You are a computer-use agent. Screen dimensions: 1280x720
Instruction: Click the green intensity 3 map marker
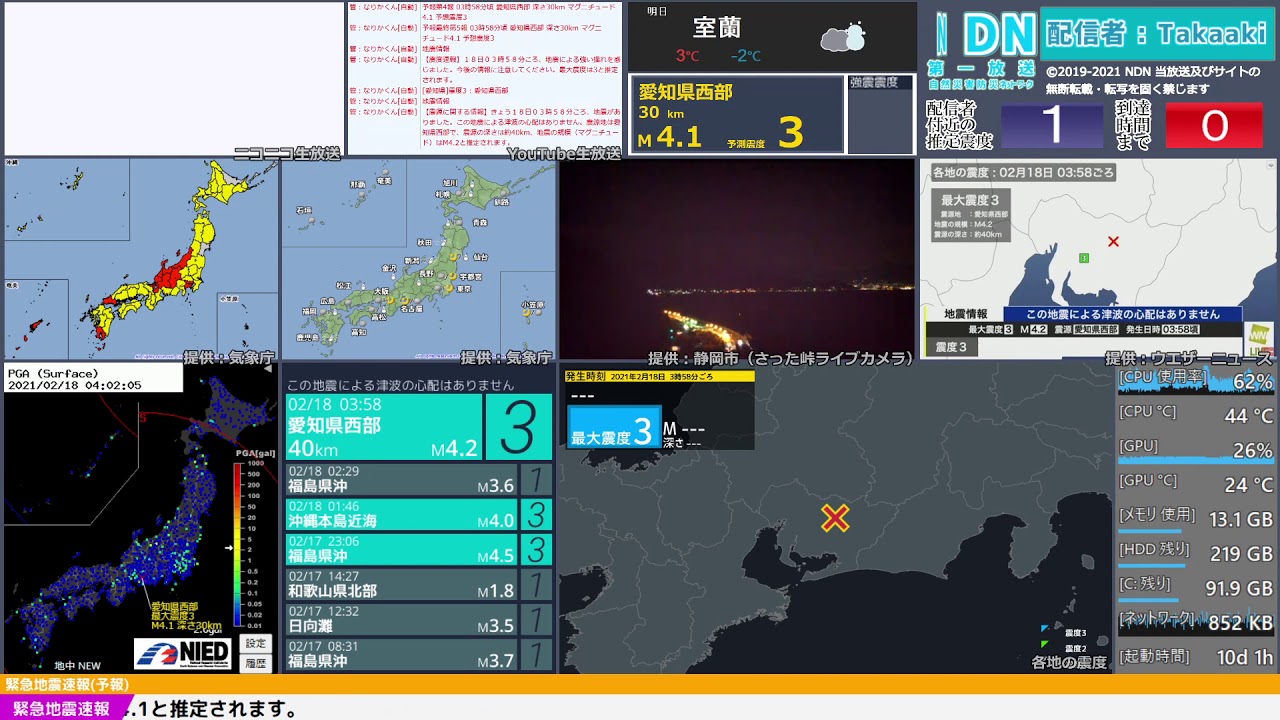pos(1083,258)
